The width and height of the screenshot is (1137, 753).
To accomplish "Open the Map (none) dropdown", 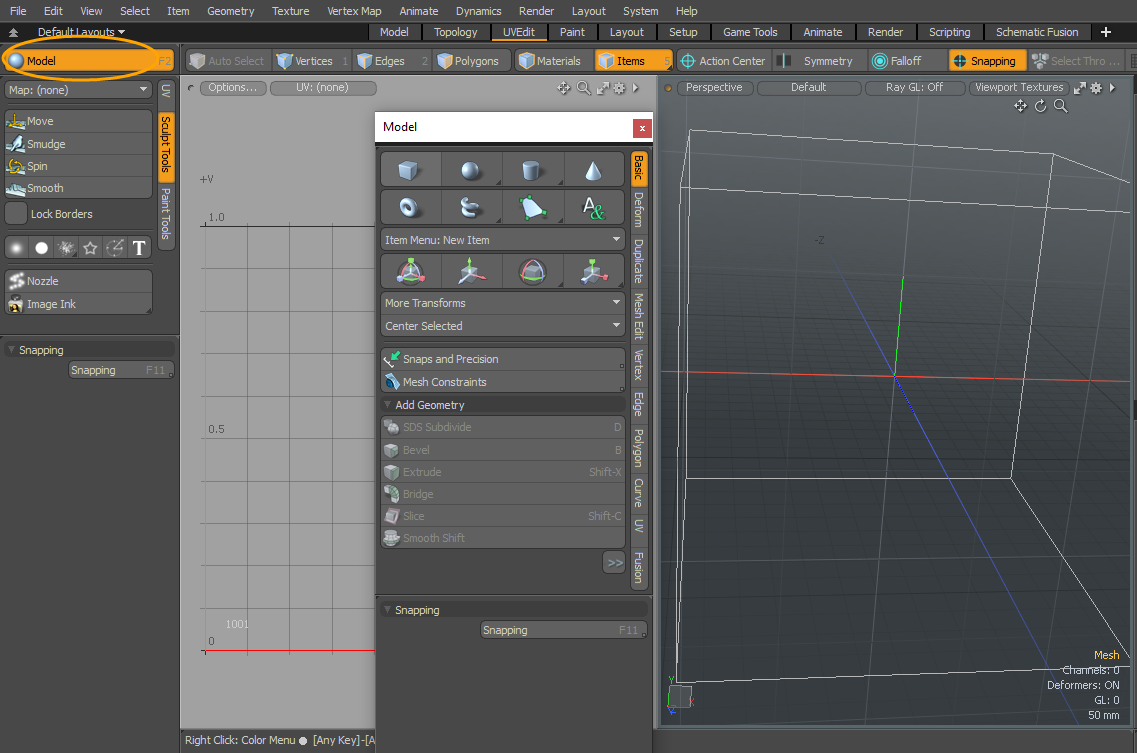I will click(78, 90).
